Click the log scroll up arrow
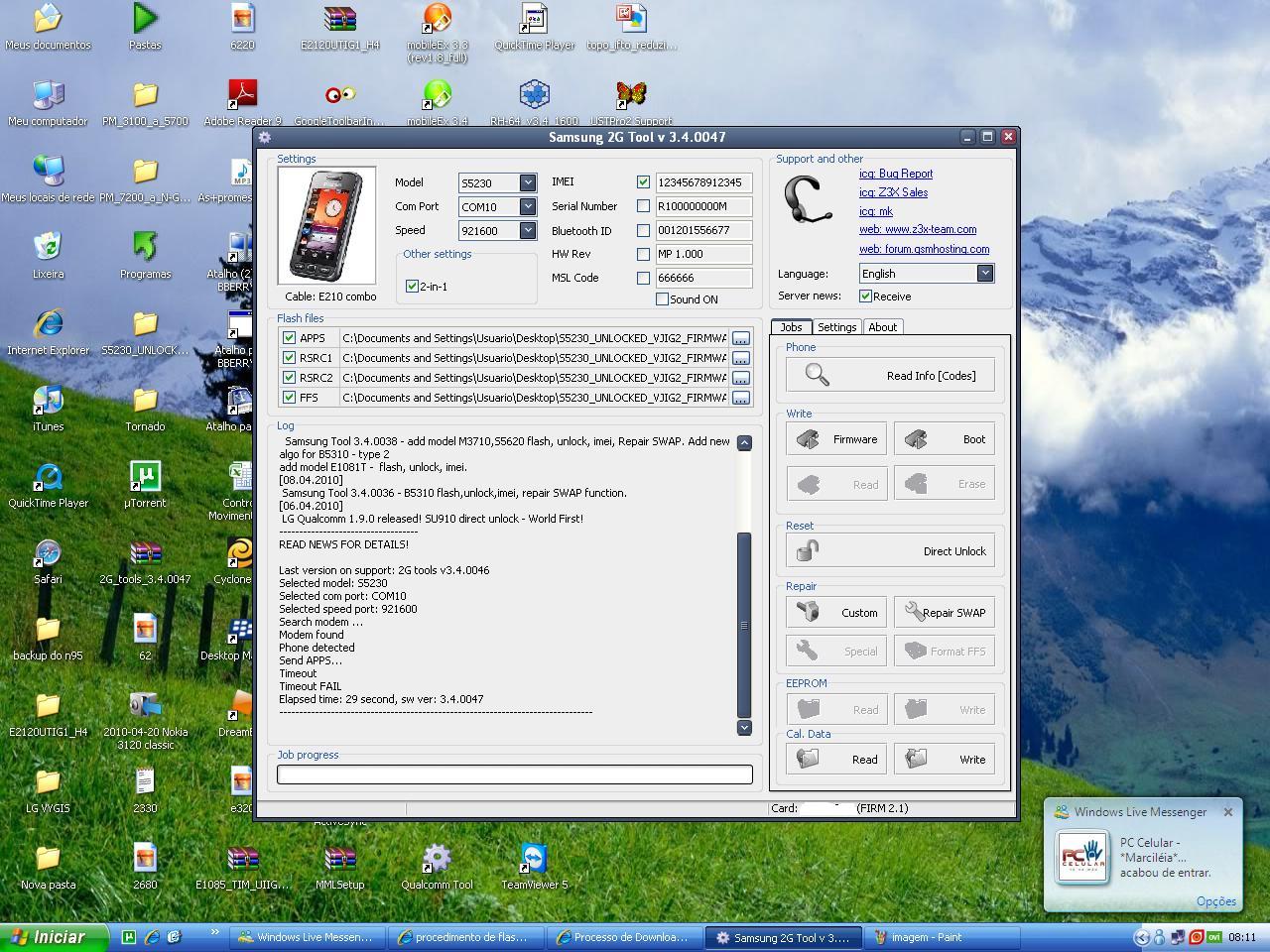 click(744, 443)
